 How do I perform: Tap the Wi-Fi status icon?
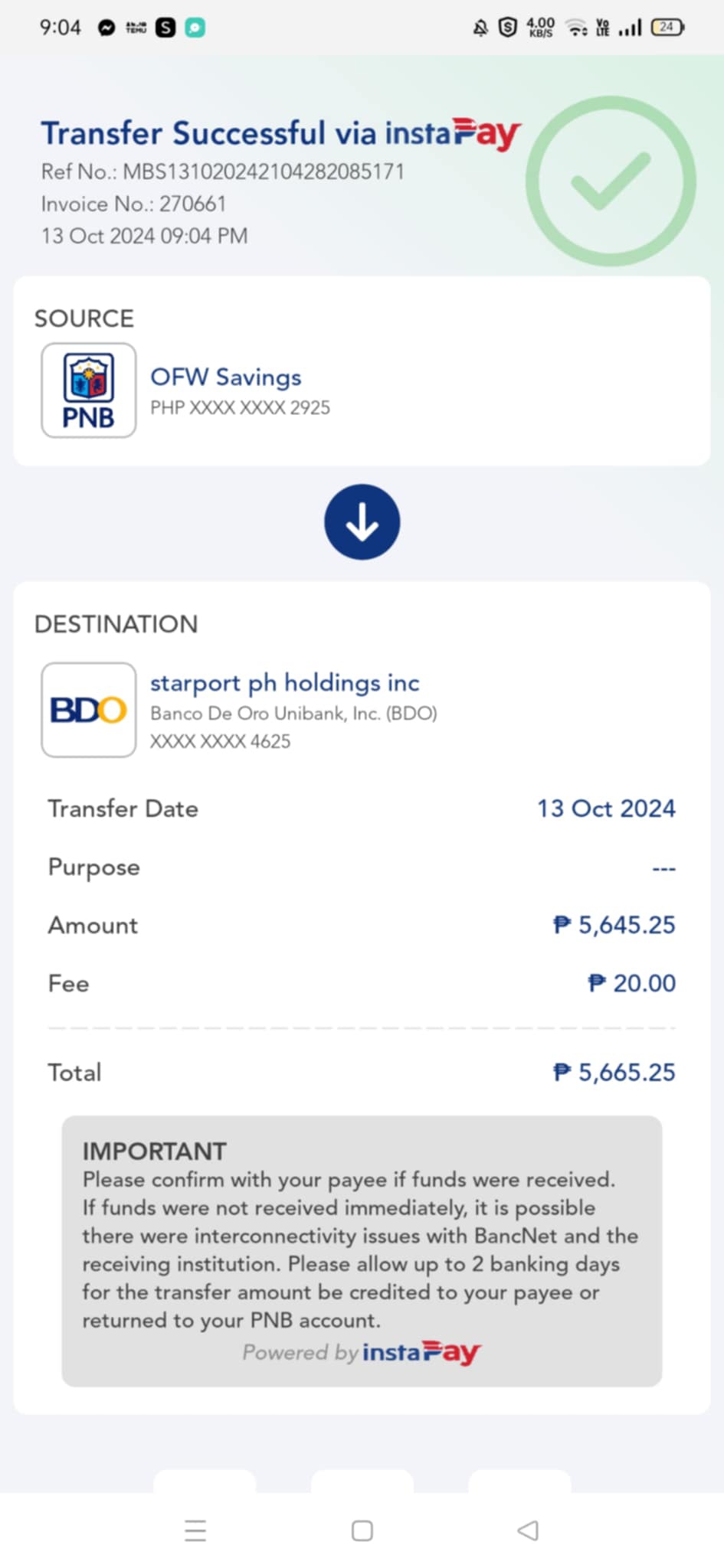coord(576,28)
